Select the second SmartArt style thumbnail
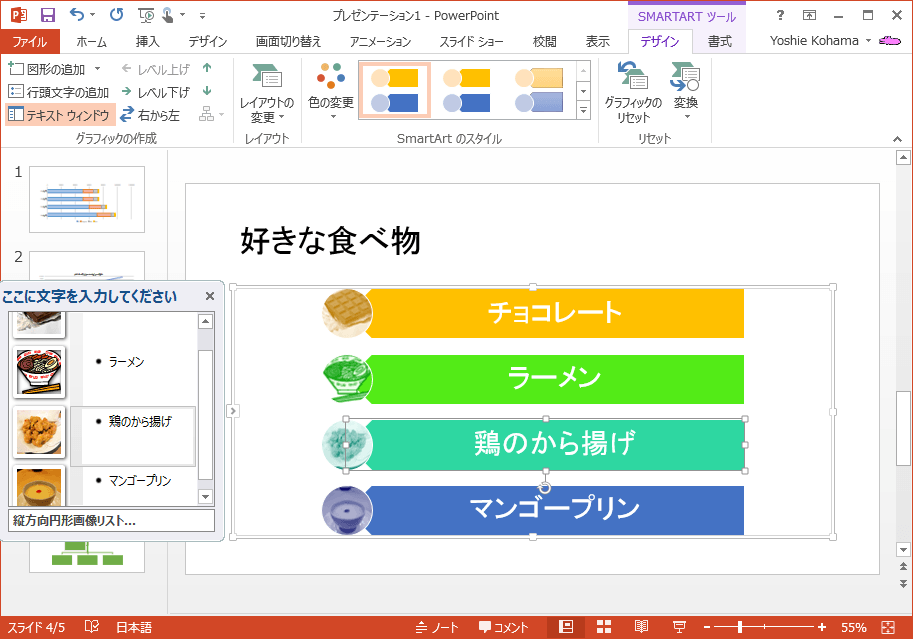Screen dimensions: 913x639 tap(466, 90)
